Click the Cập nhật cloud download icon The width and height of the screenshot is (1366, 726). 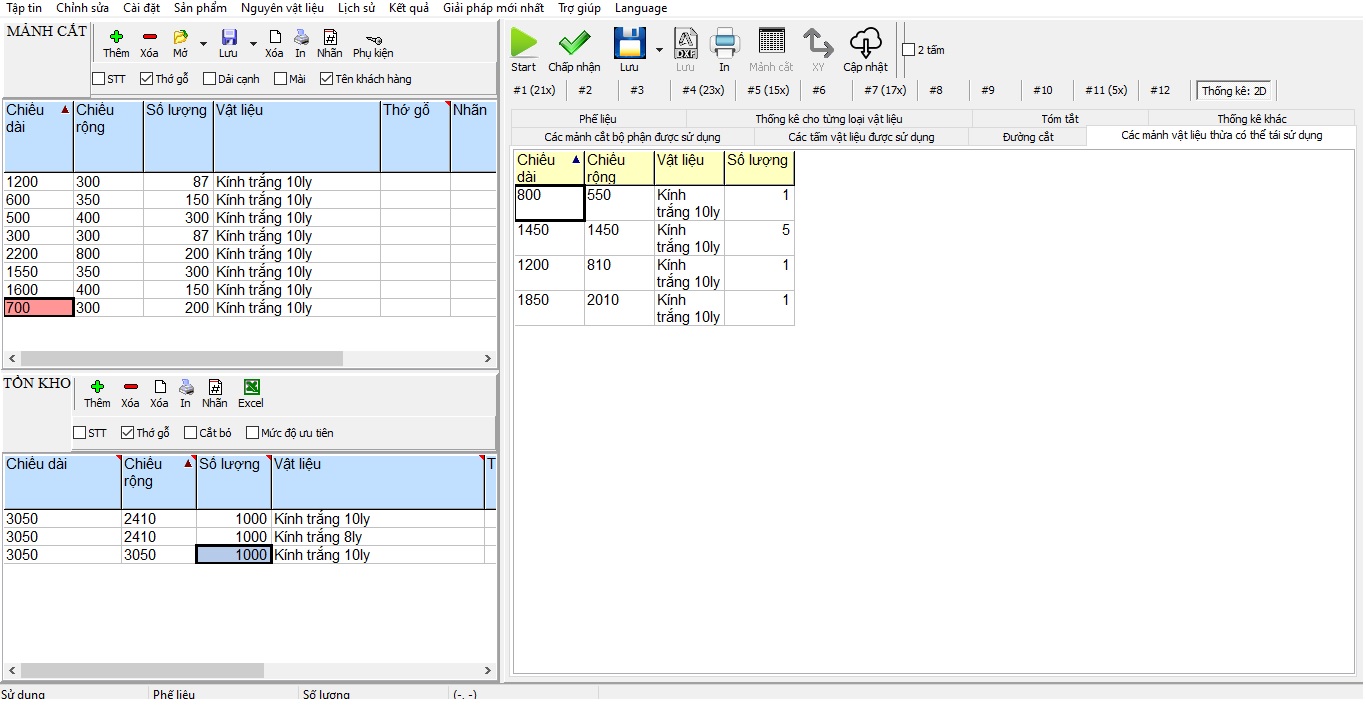[x=865, y=43]
